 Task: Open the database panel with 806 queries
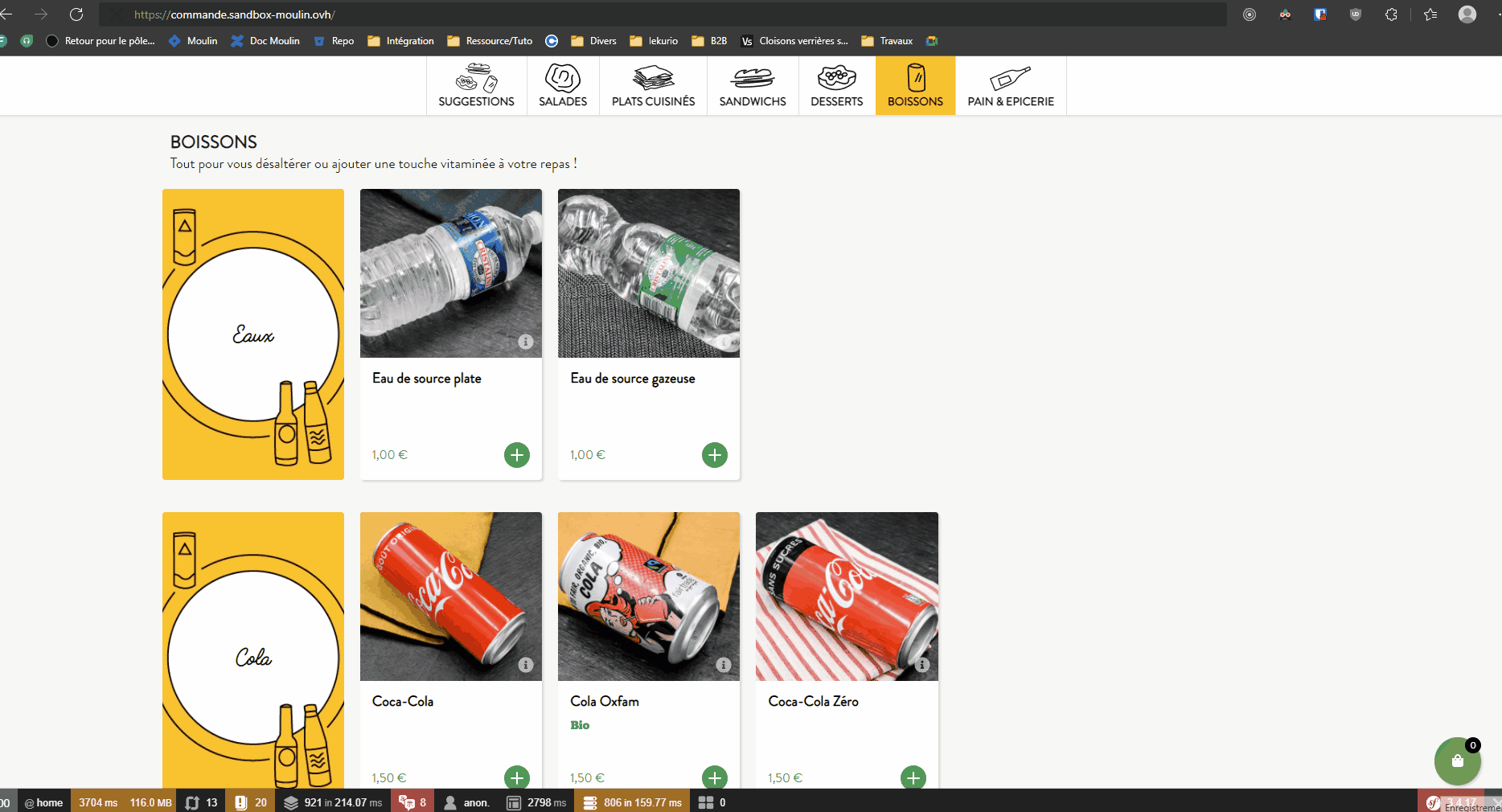tap(632, 802)
